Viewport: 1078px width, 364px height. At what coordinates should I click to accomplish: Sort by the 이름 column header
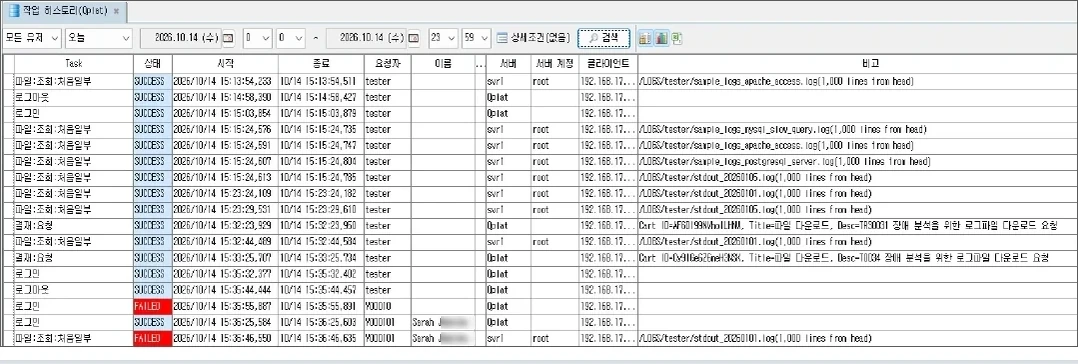[x=443, y=64]
